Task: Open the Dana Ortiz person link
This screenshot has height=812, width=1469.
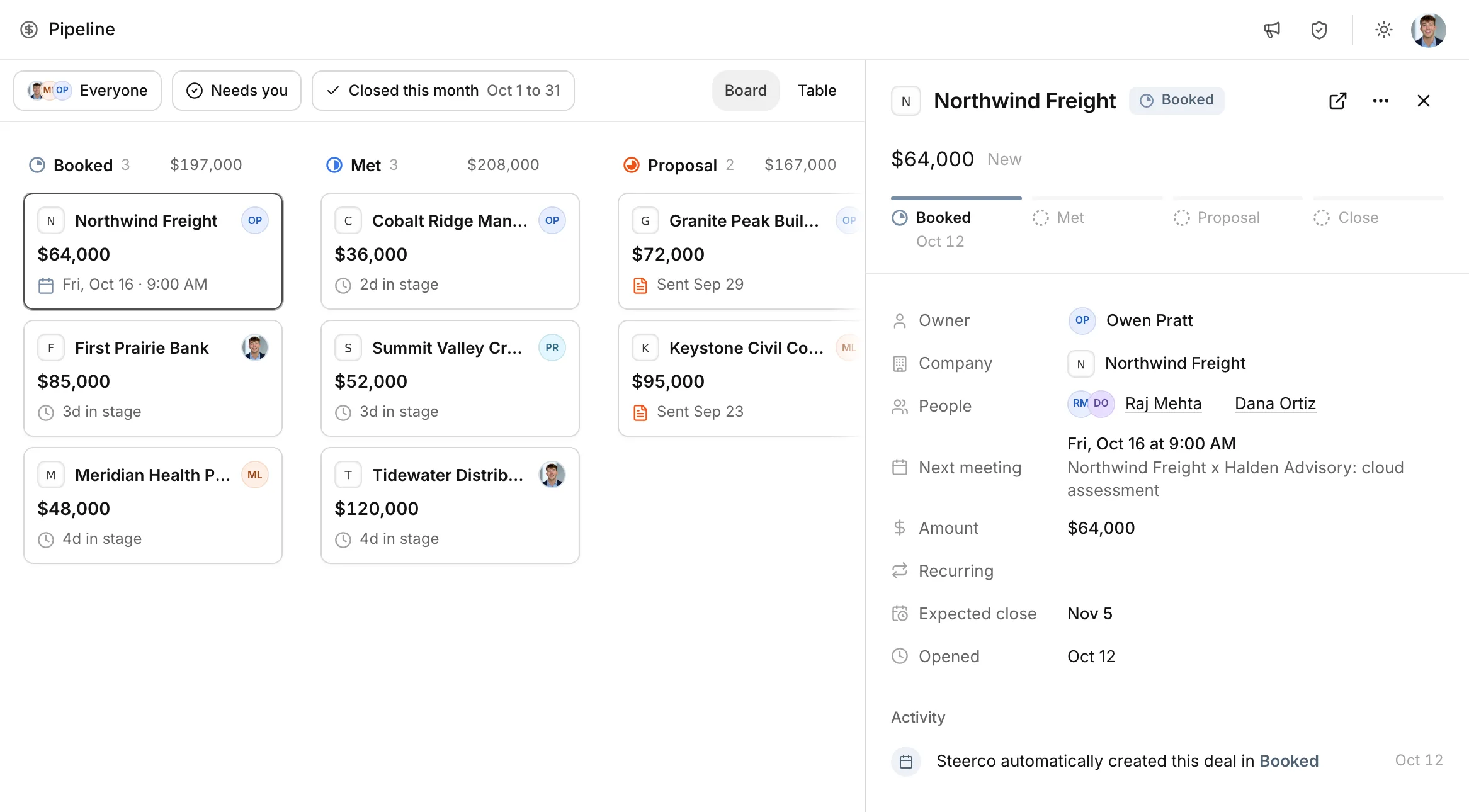Action: 1275,403
